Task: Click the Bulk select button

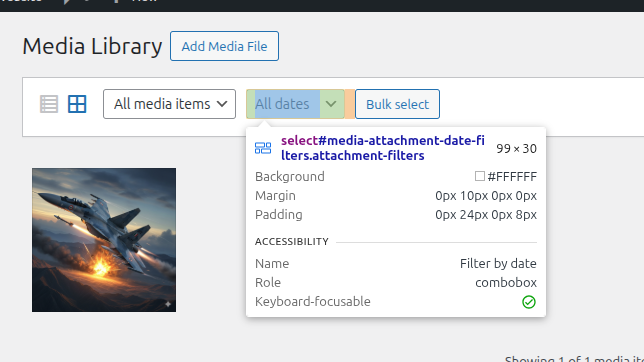Action: point(397,104)
